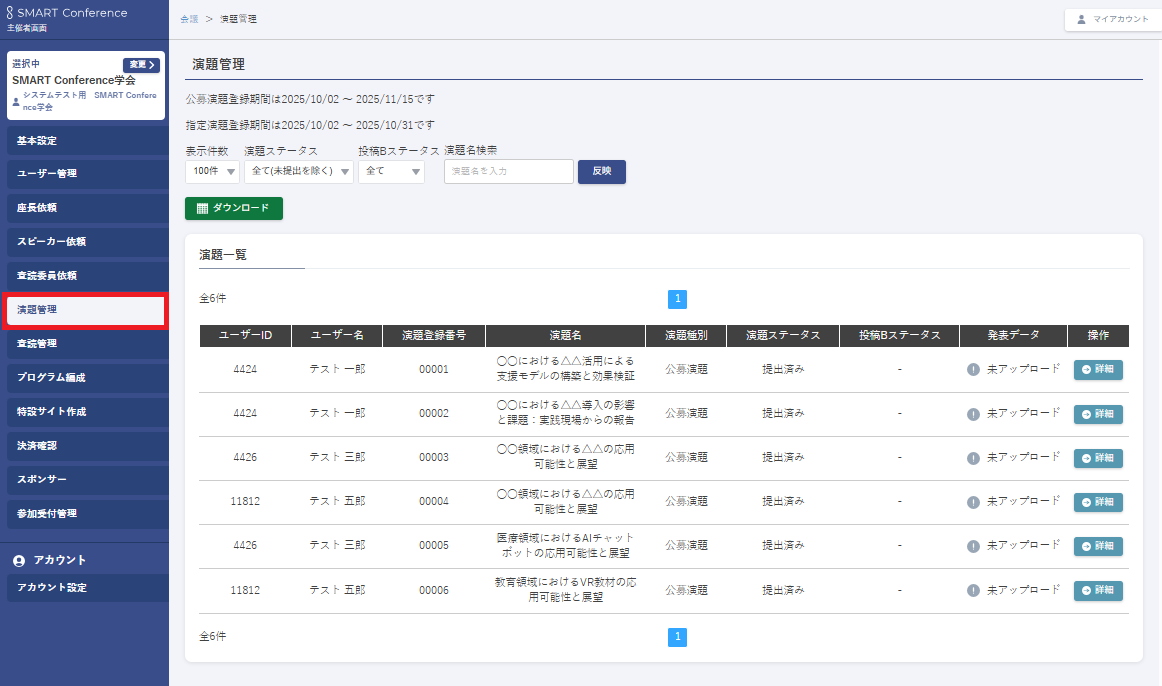The width and height of the screenshot is (1162, 686).
Task: Click the 演題名 search input field
Action: 508,172
